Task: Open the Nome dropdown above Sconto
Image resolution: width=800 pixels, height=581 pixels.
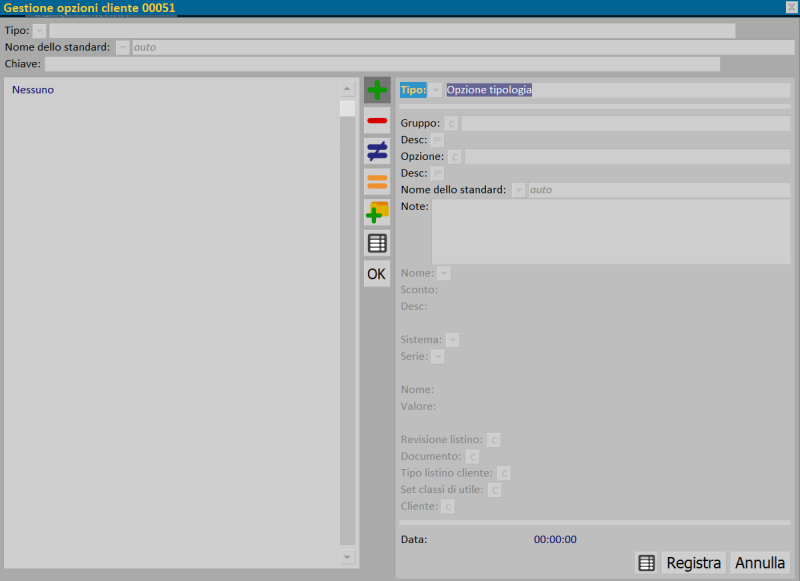Action: [x=444, y=273]
